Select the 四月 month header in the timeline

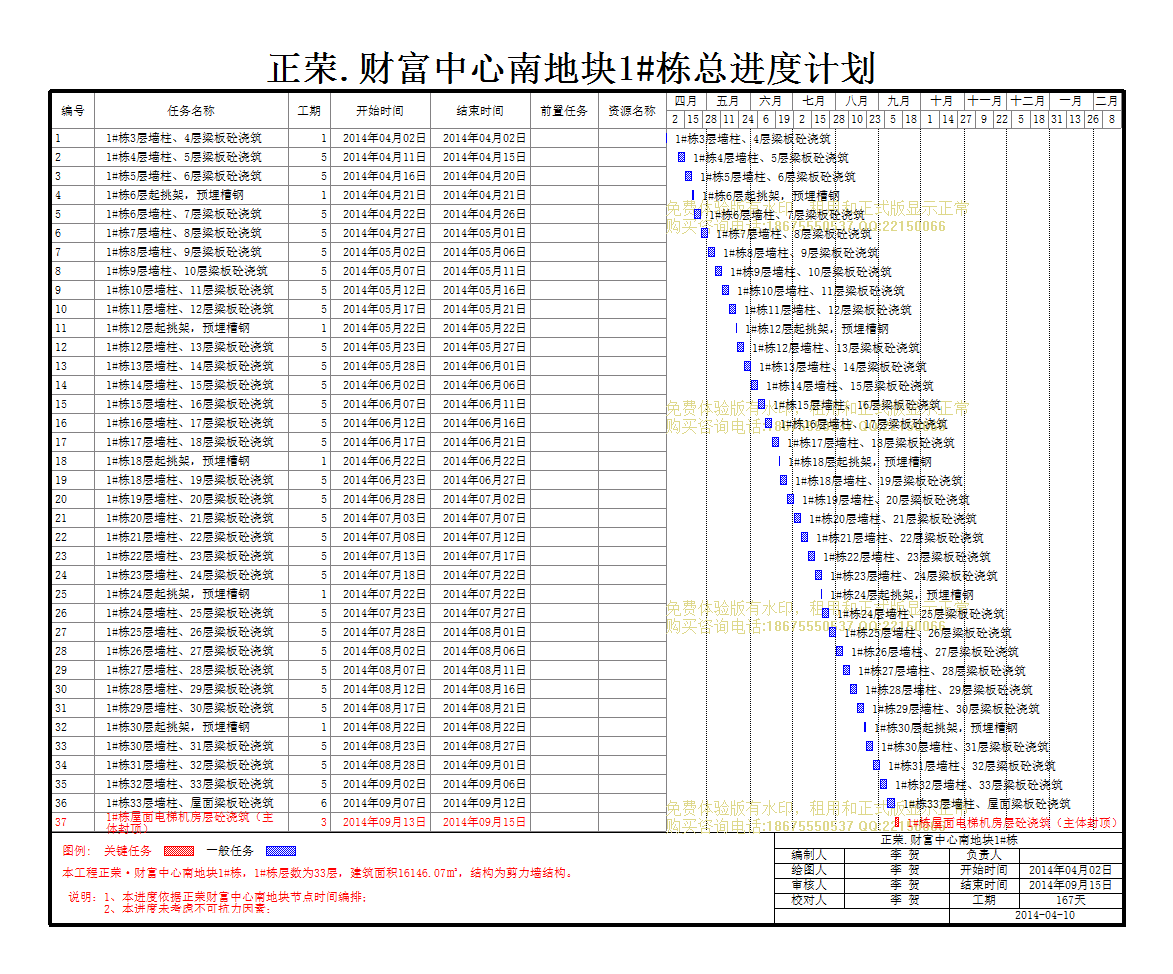point(685,101)
